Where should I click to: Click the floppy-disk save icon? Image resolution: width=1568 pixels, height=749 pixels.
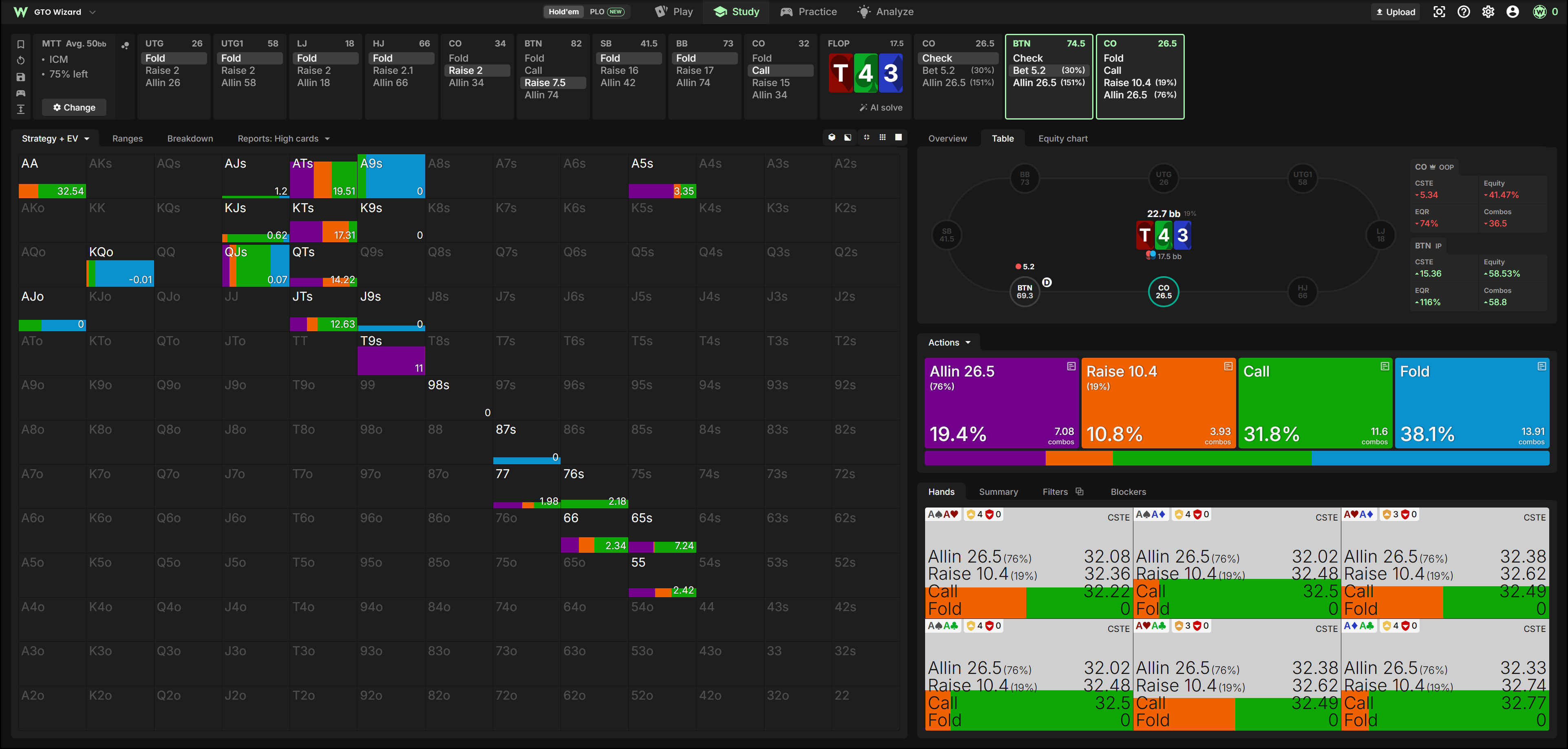pos(21,77)
